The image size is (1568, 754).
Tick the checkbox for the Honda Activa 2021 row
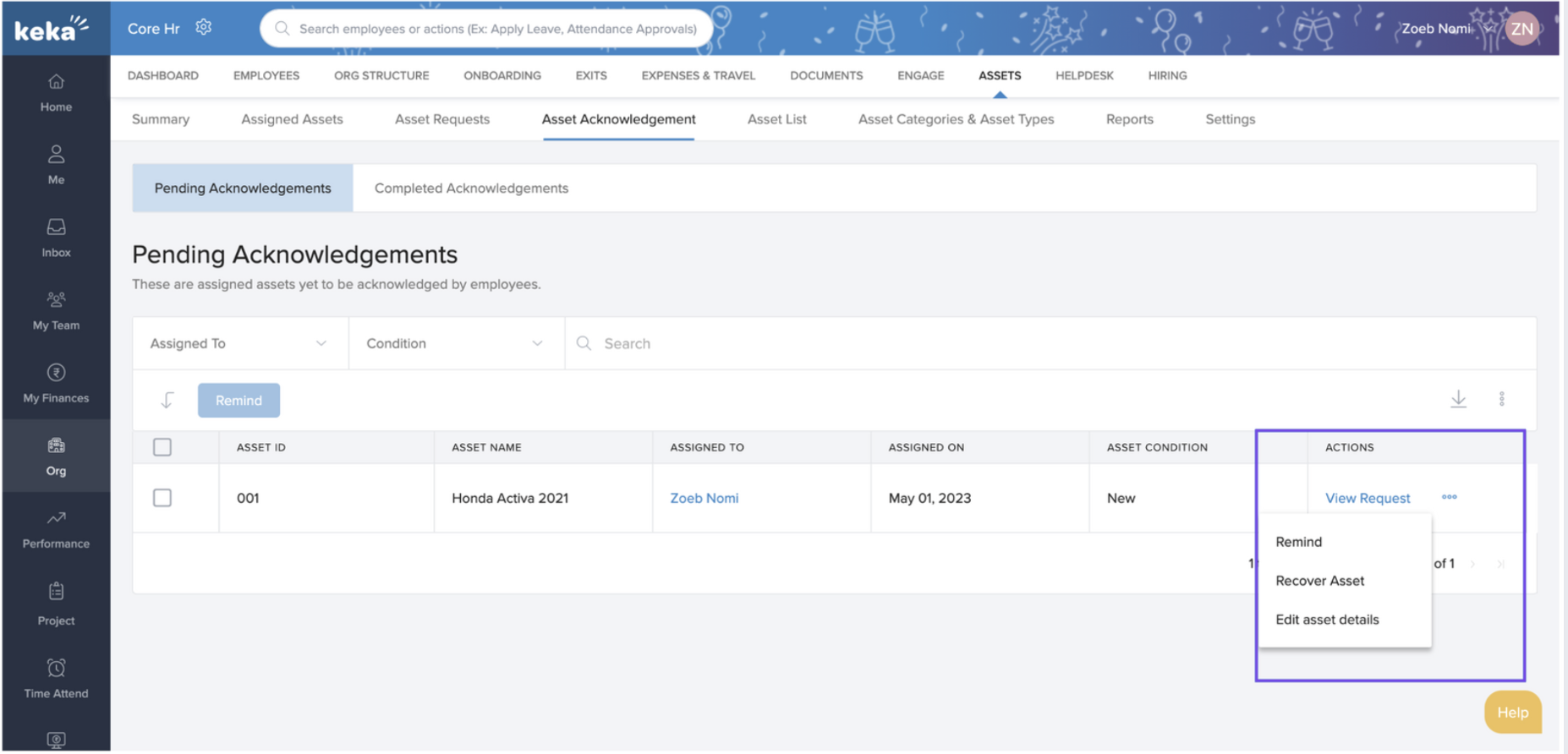pos(162,498)
